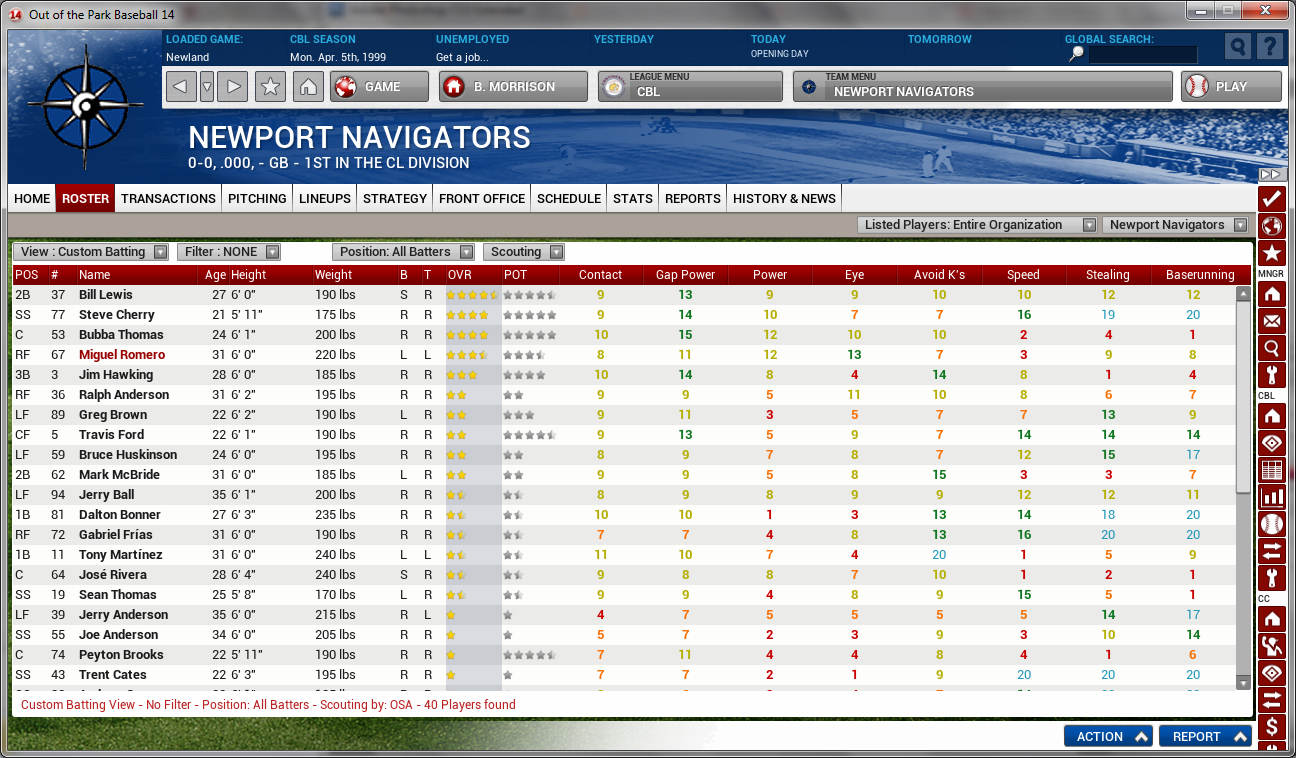The width and height of the screenshot is (1296, 758).
Task: Open the Listed Players: Entire Organization dropdown
Action: [977, 225]
